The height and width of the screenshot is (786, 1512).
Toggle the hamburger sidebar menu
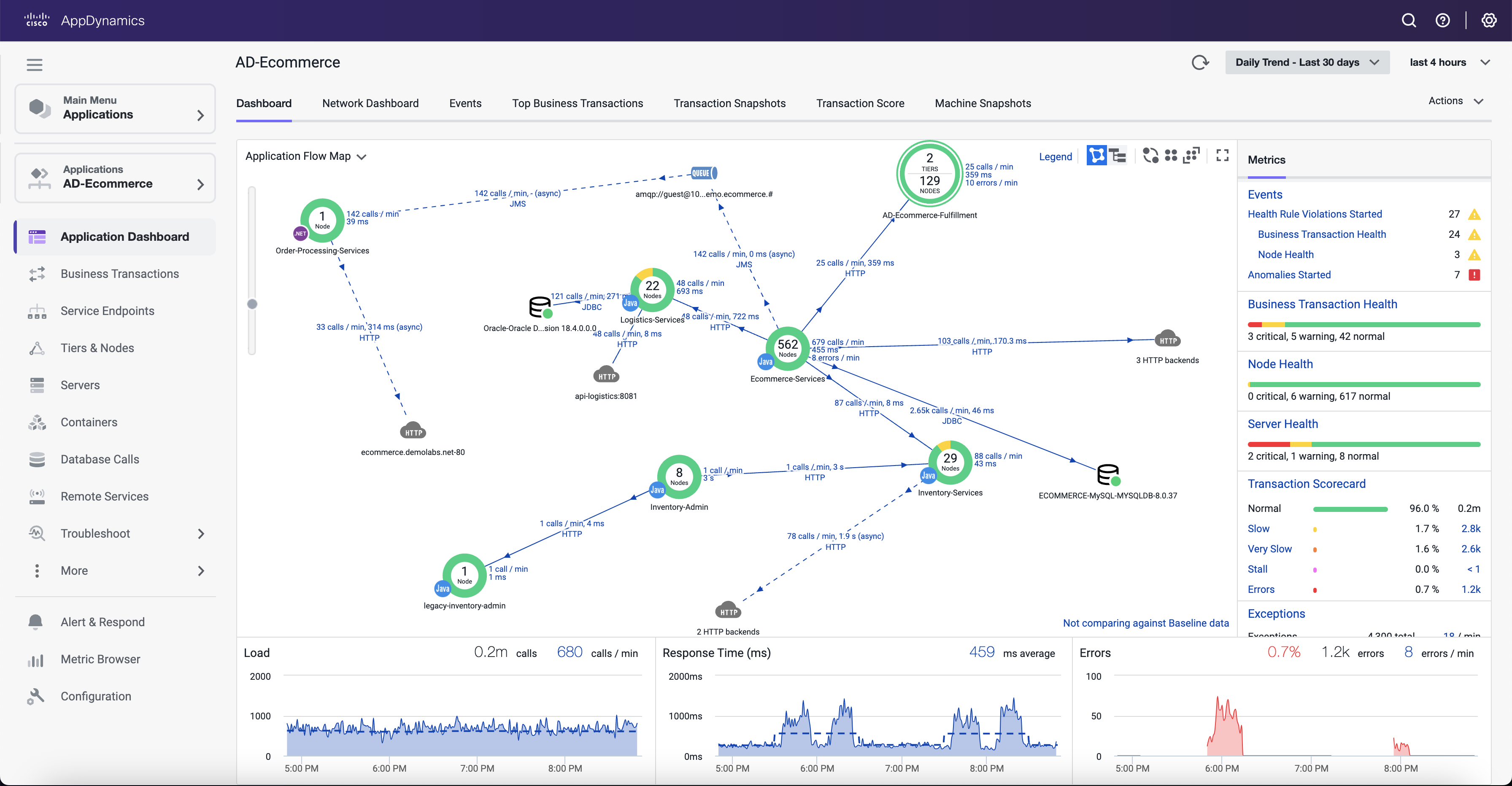(x=35, y=65)
